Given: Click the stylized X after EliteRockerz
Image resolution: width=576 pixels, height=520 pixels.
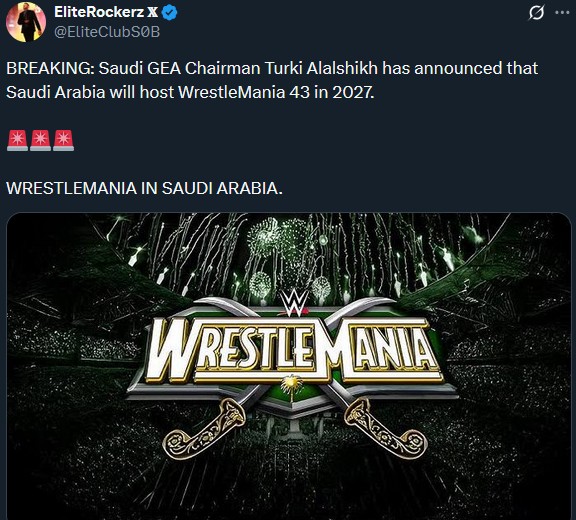Looking at the screenshot, I should coord(152,12).
